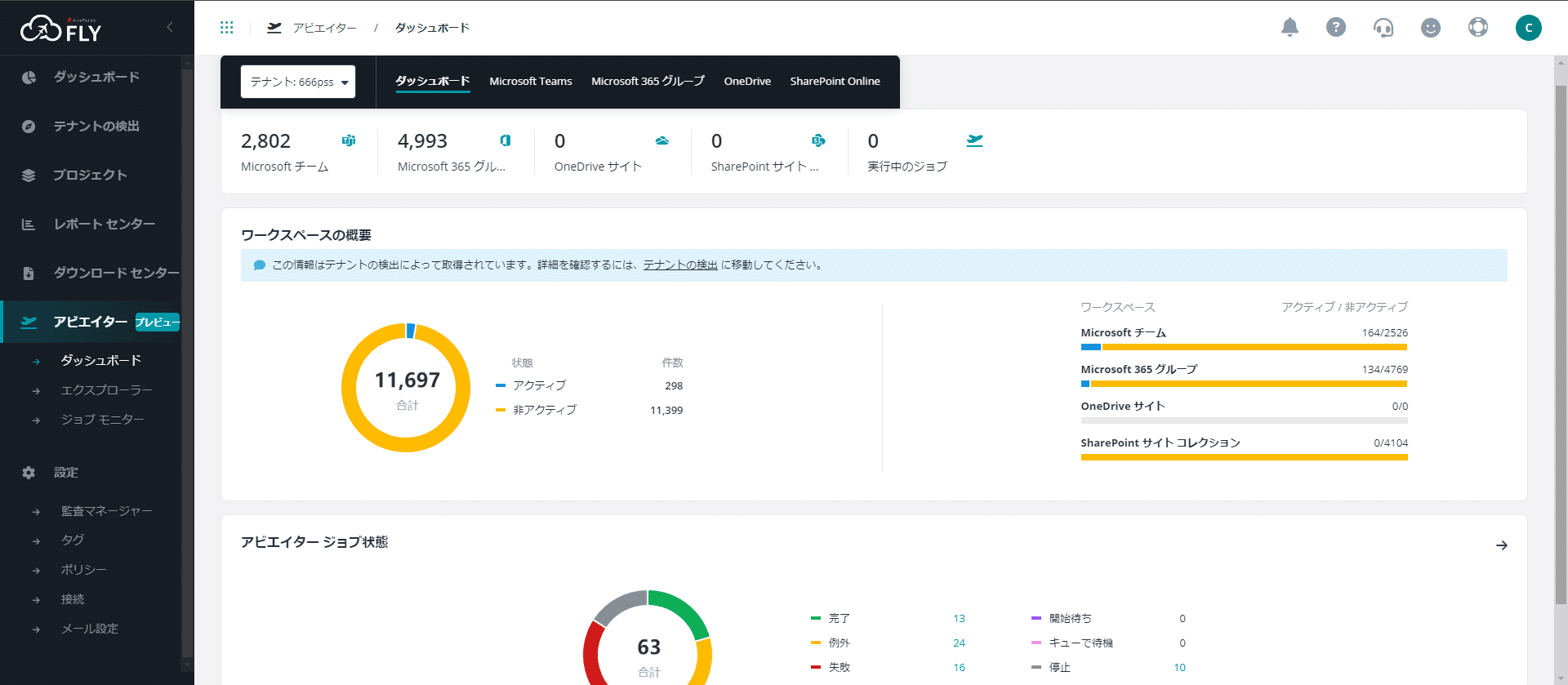Click the Microsoft 365 グループ progress bar
Image resolution: width=1568 pixels, height=685 pixels.
pyautogui.click(x=1244, y=384)
